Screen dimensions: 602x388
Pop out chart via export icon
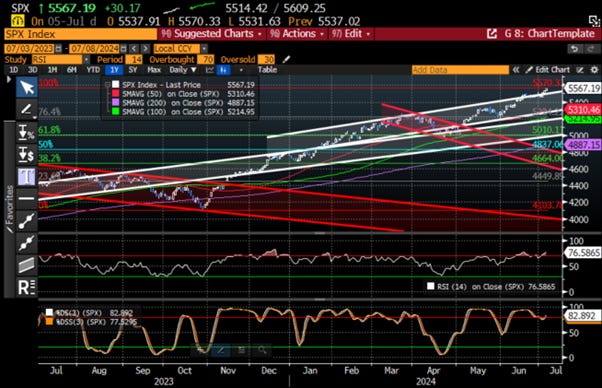(x=492, y=34)
